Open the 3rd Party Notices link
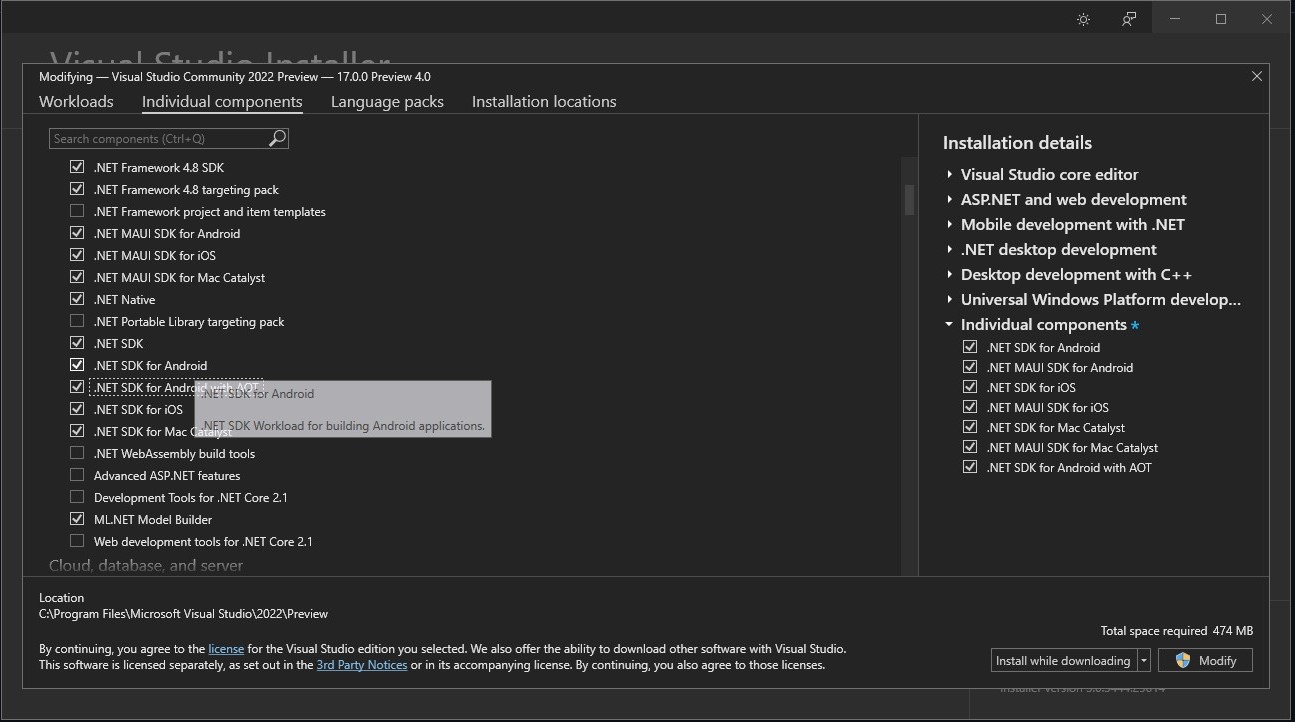 point(361,664)
